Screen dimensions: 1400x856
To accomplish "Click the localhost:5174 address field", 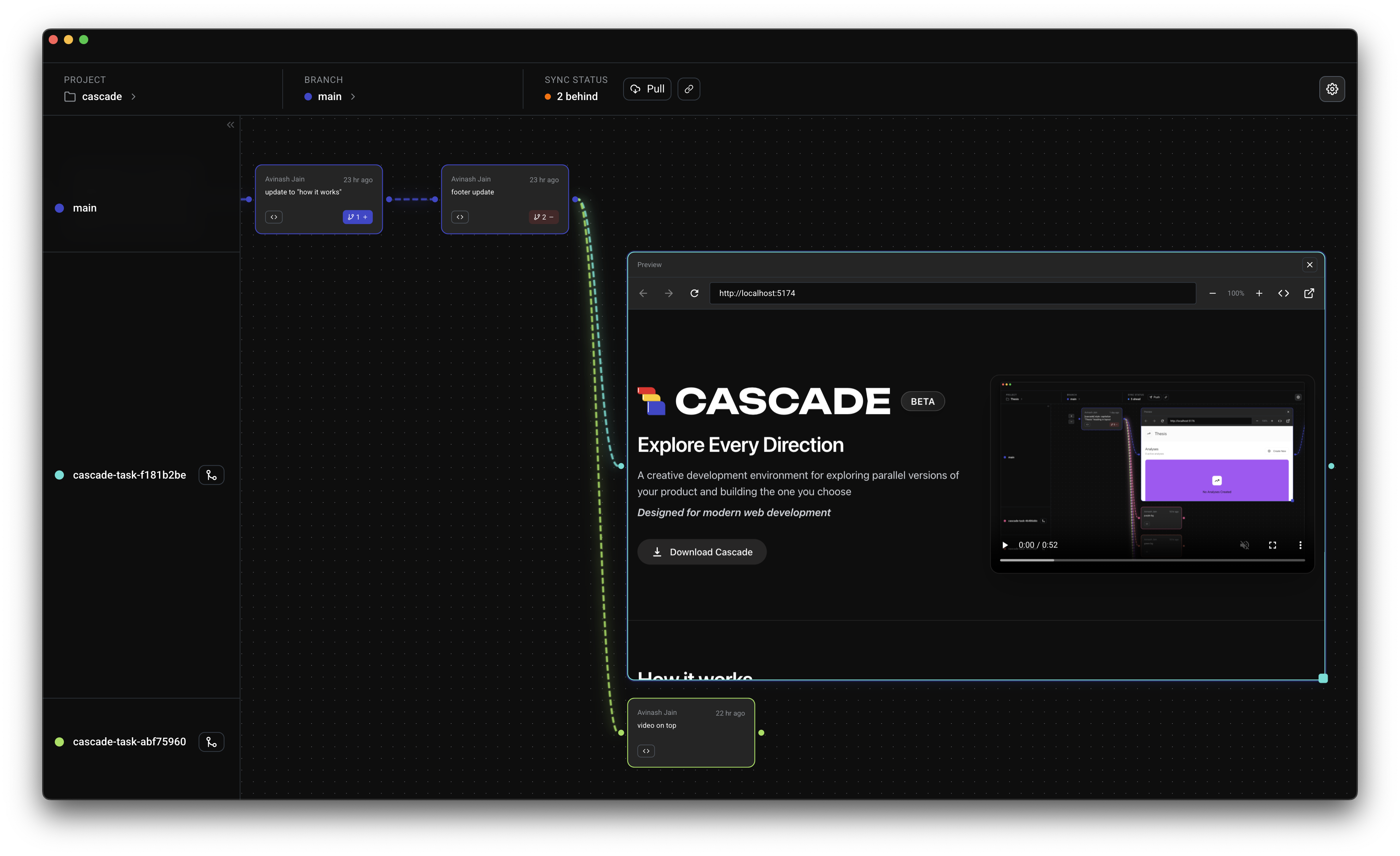I will (952, 293).
